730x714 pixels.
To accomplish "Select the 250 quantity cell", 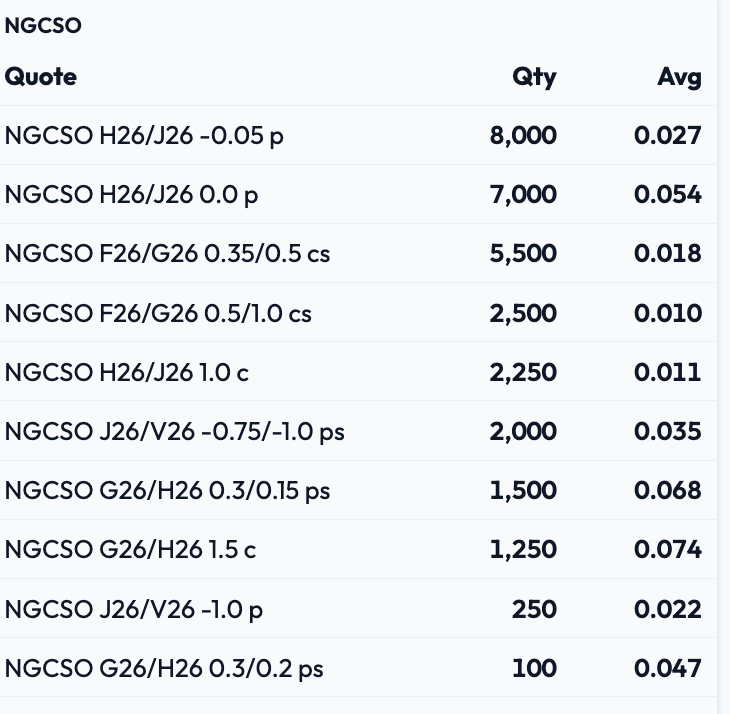I will tap(534, 609).
